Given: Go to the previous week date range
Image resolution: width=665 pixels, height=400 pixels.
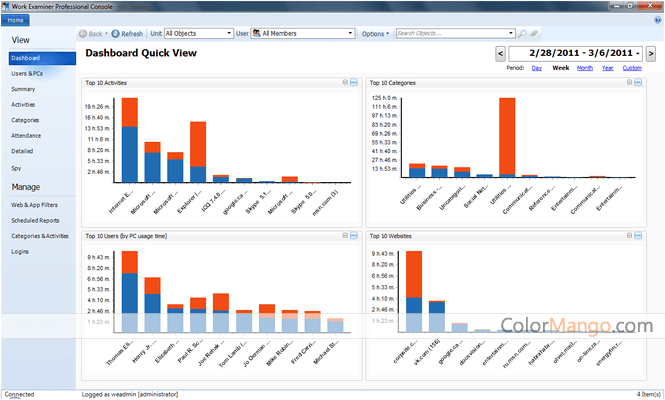Looking at the screenshot, I should tap(500, 52).
